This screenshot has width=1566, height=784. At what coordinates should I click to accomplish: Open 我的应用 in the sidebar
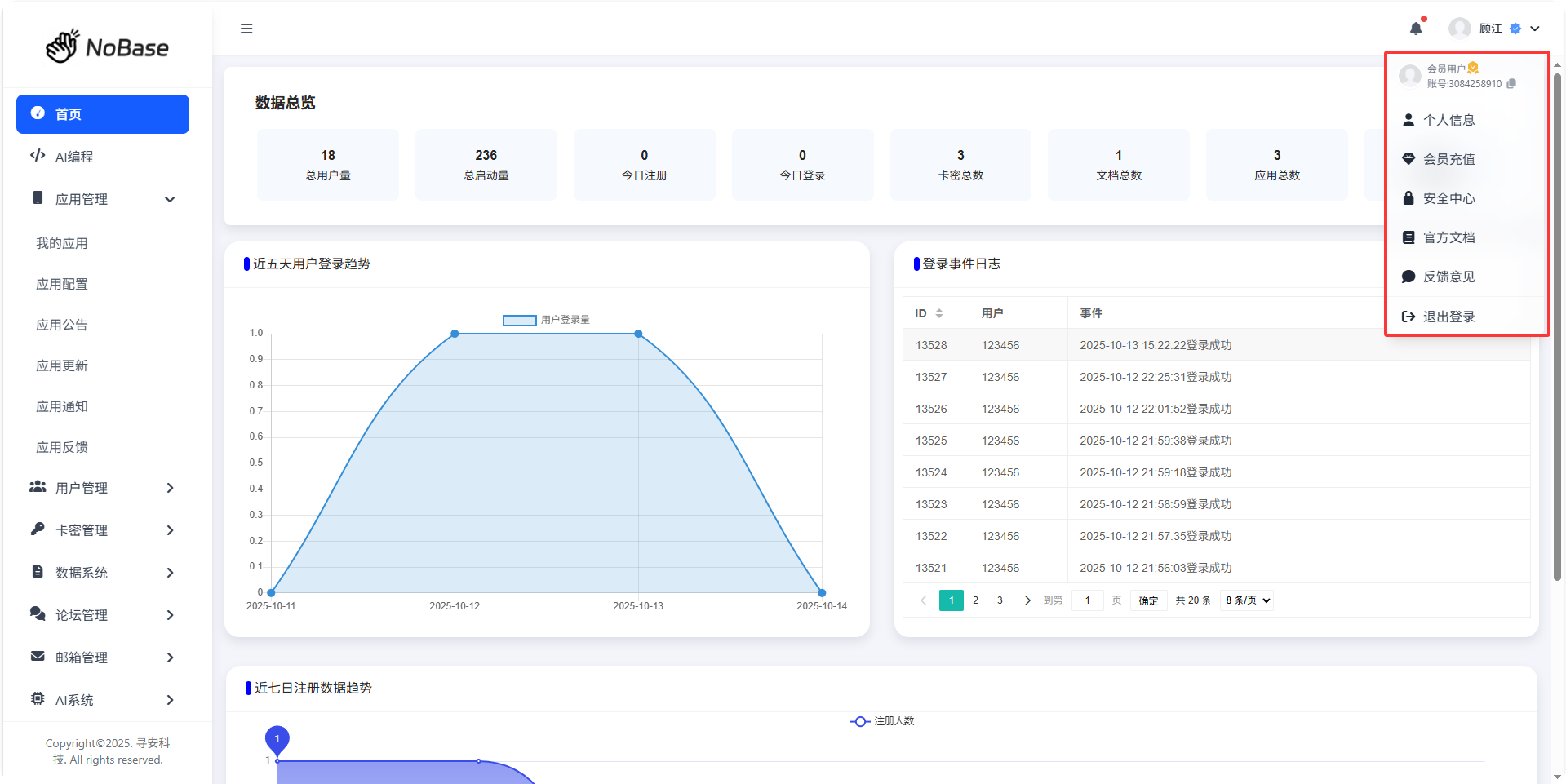click(62, 243)
